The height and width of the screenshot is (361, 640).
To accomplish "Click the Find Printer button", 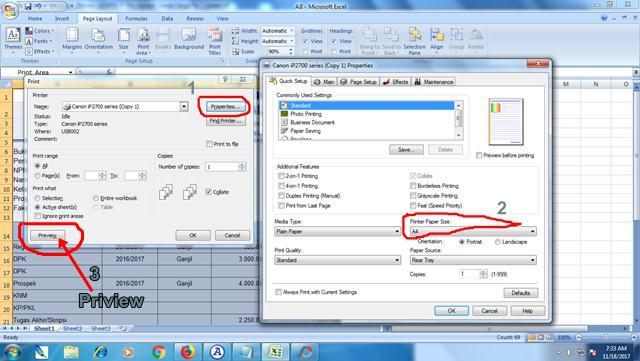I will [225, 121].
